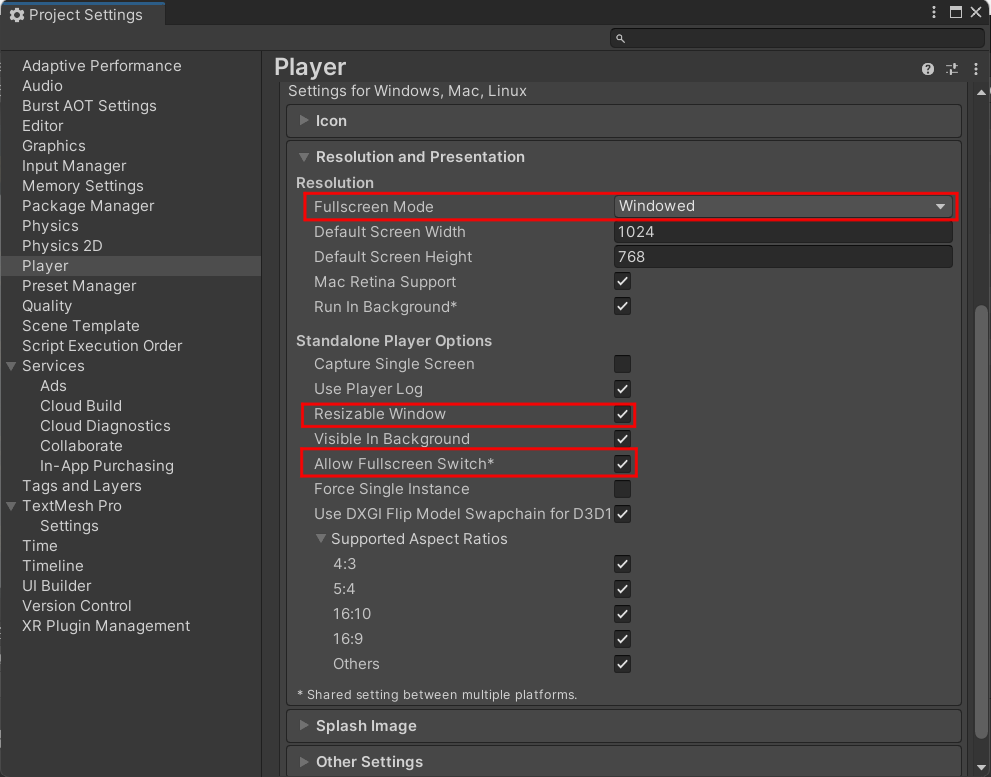Click the scroll-up arrow of Player panel
This screenshot has height=777, width=991.
981,93
